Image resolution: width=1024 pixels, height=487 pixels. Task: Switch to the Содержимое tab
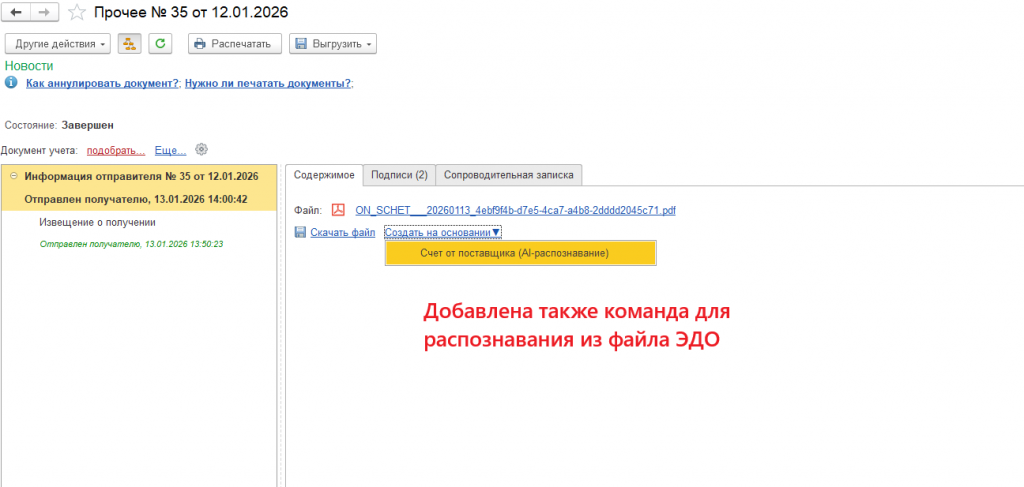tap(324, 175)
